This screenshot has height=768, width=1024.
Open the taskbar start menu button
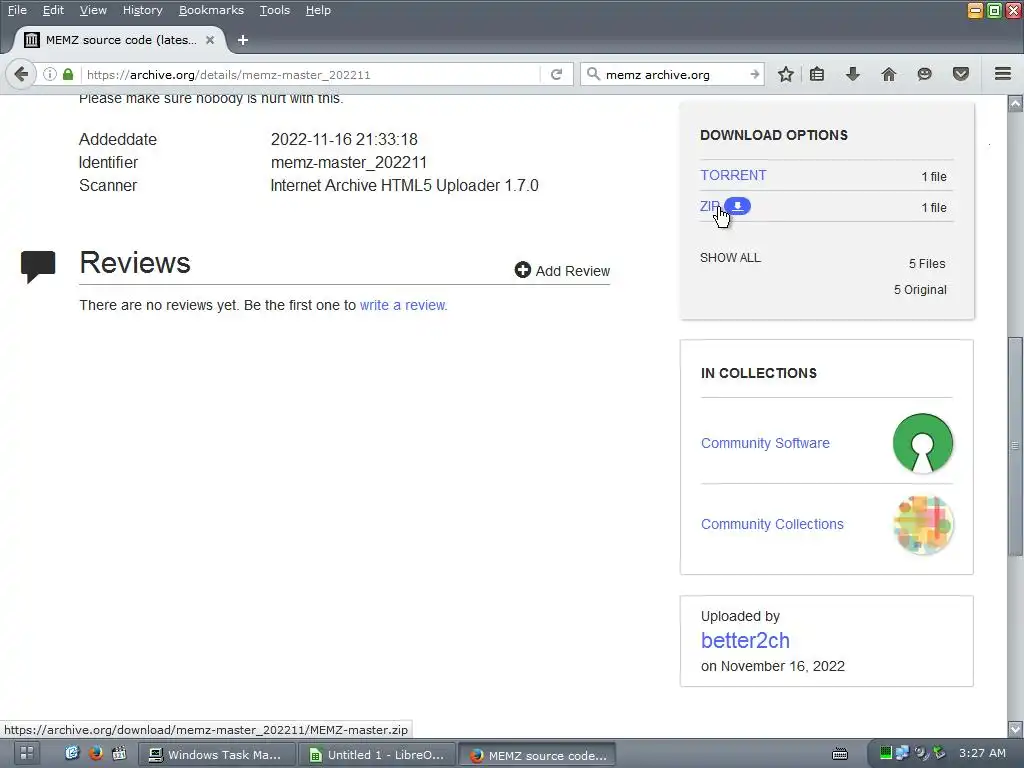(27, 753)
